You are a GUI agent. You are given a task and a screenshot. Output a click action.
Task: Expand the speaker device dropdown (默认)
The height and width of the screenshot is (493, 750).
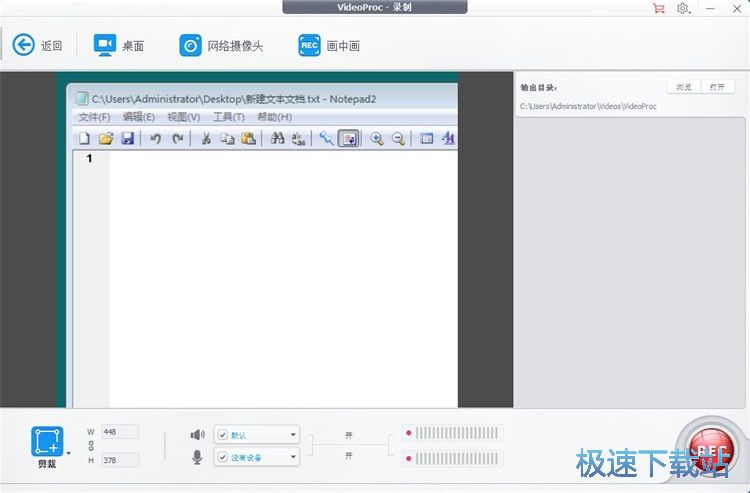point(292,434)
